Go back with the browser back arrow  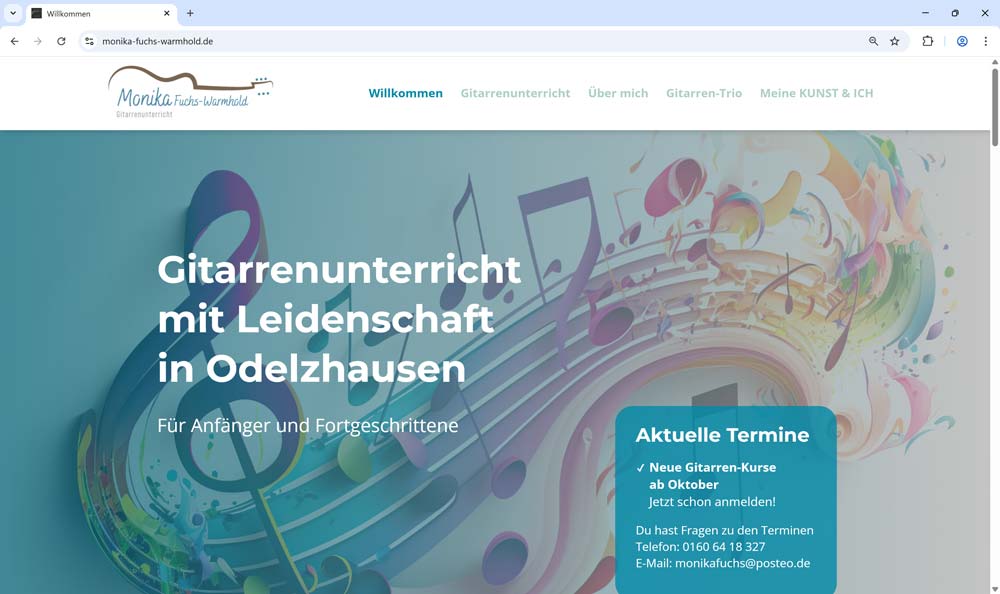[15, 41]
